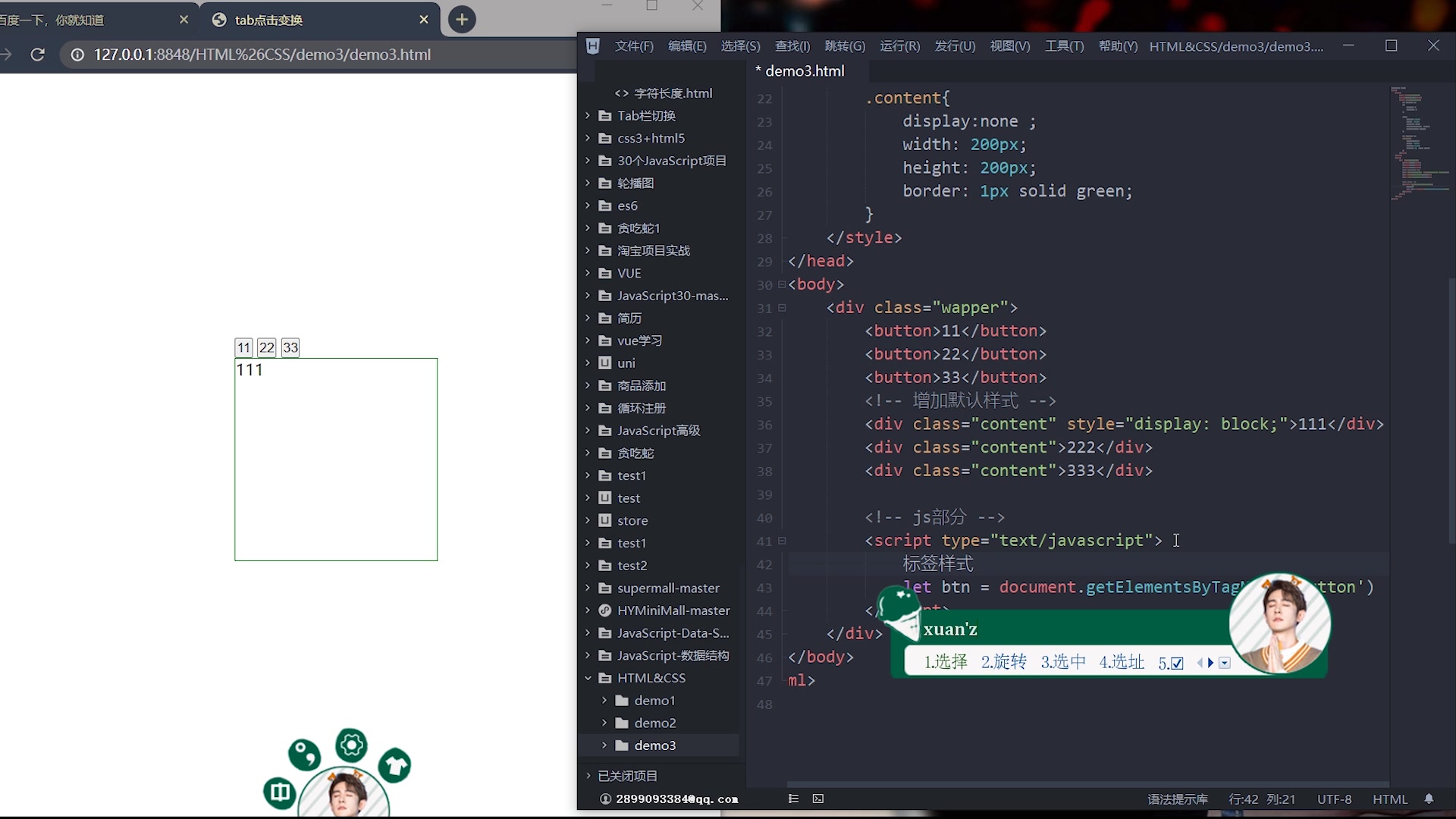Click the green gear floating icon

click(351, 745)
